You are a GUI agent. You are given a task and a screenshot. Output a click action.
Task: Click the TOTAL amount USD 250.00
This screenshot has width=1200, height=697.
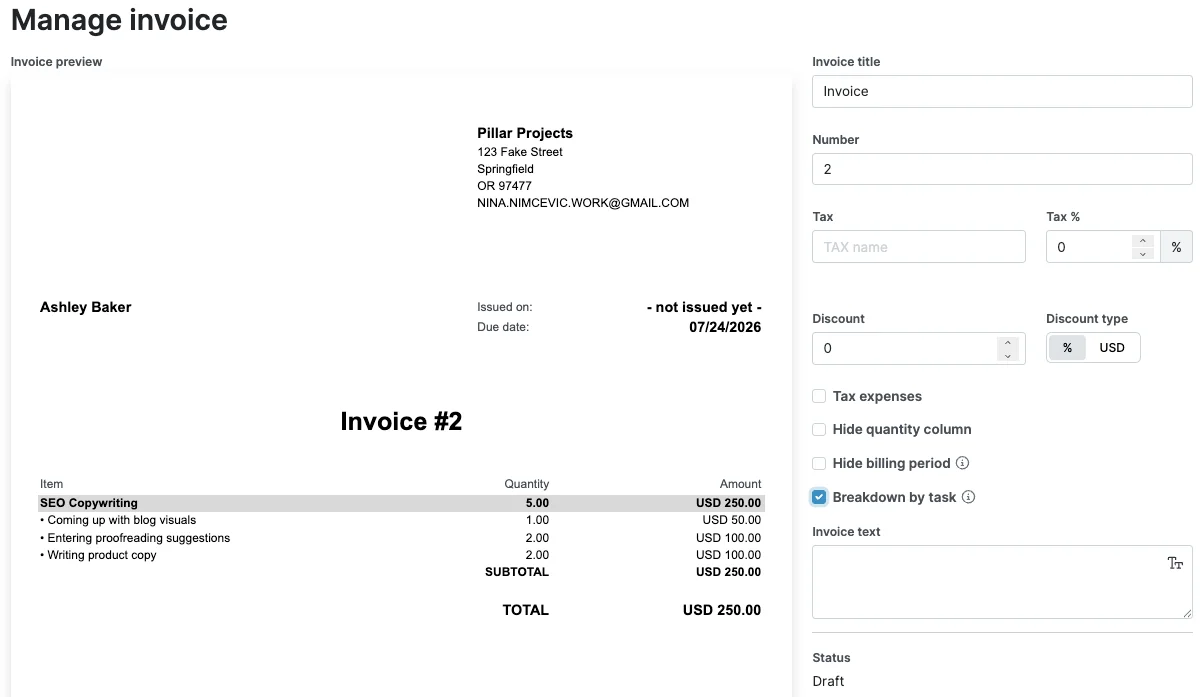pos(722,610)
